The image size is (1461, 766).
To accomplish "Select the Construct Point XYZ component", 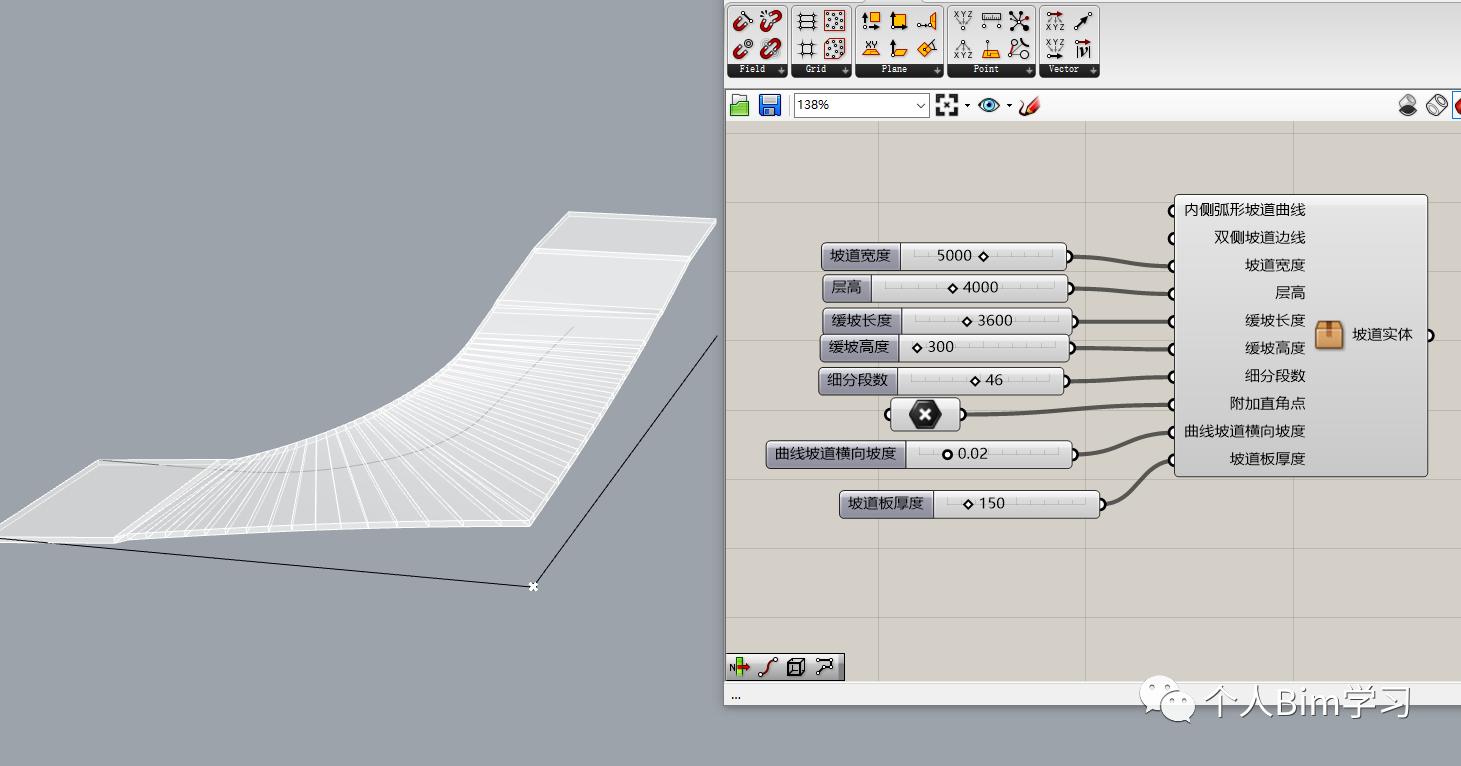I will [963, 20].
